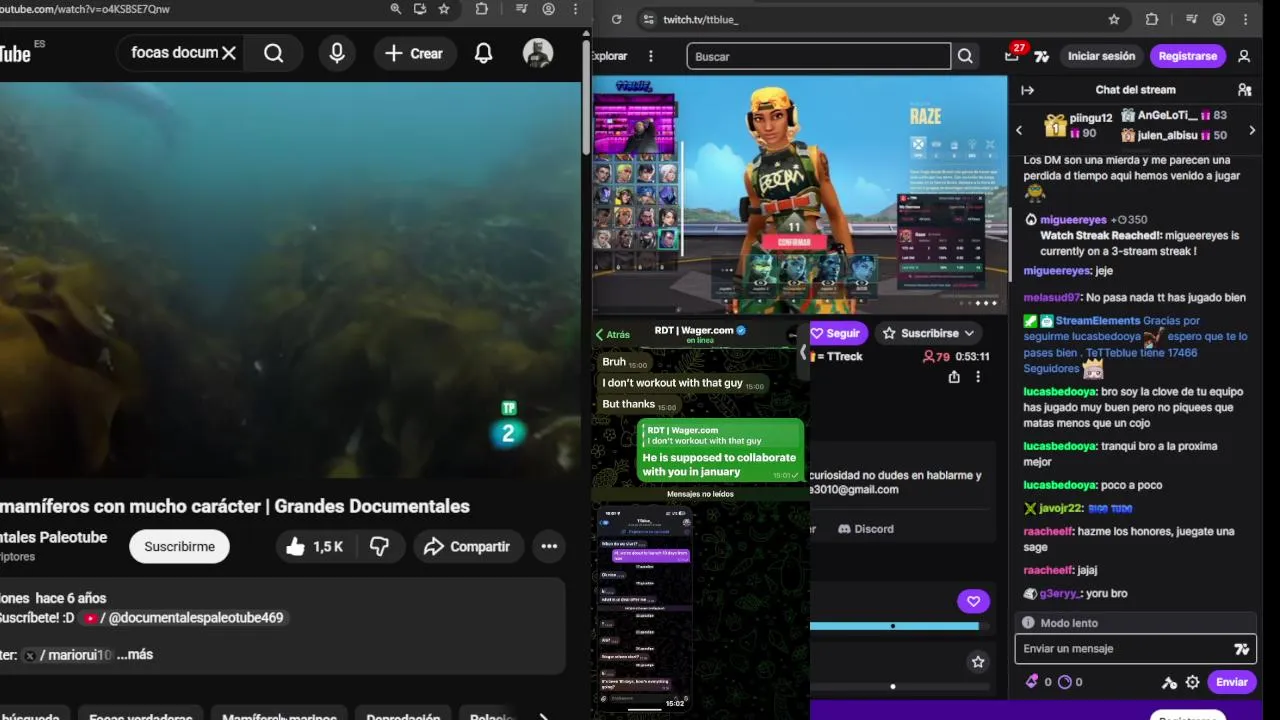Screen dimensions: 1280x720
Task: Open Chrome profile icon in YouTube window
Action: click(548, 9)
